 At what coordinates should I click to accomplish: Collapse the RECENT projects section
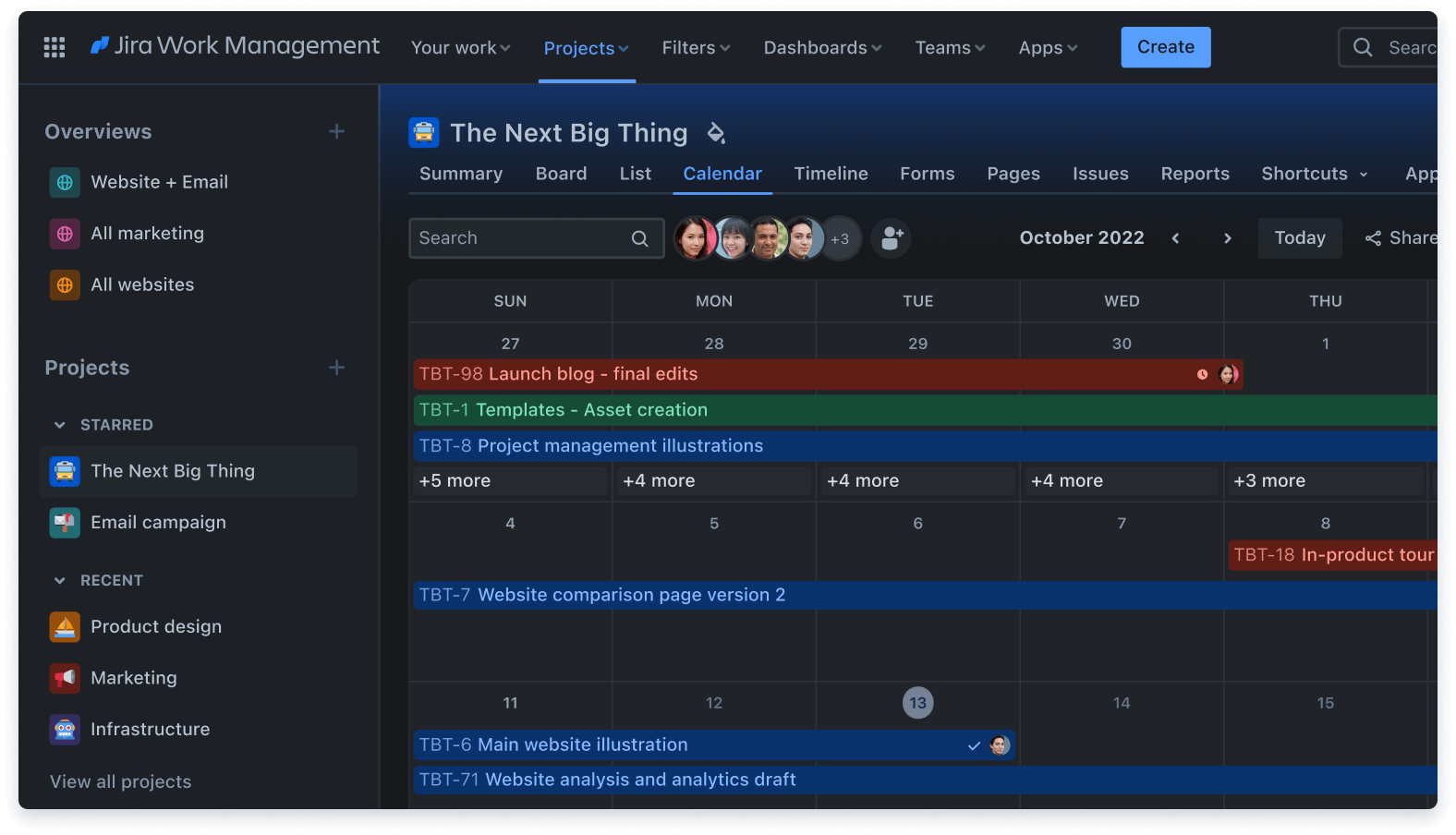click(x=60, y=580)
